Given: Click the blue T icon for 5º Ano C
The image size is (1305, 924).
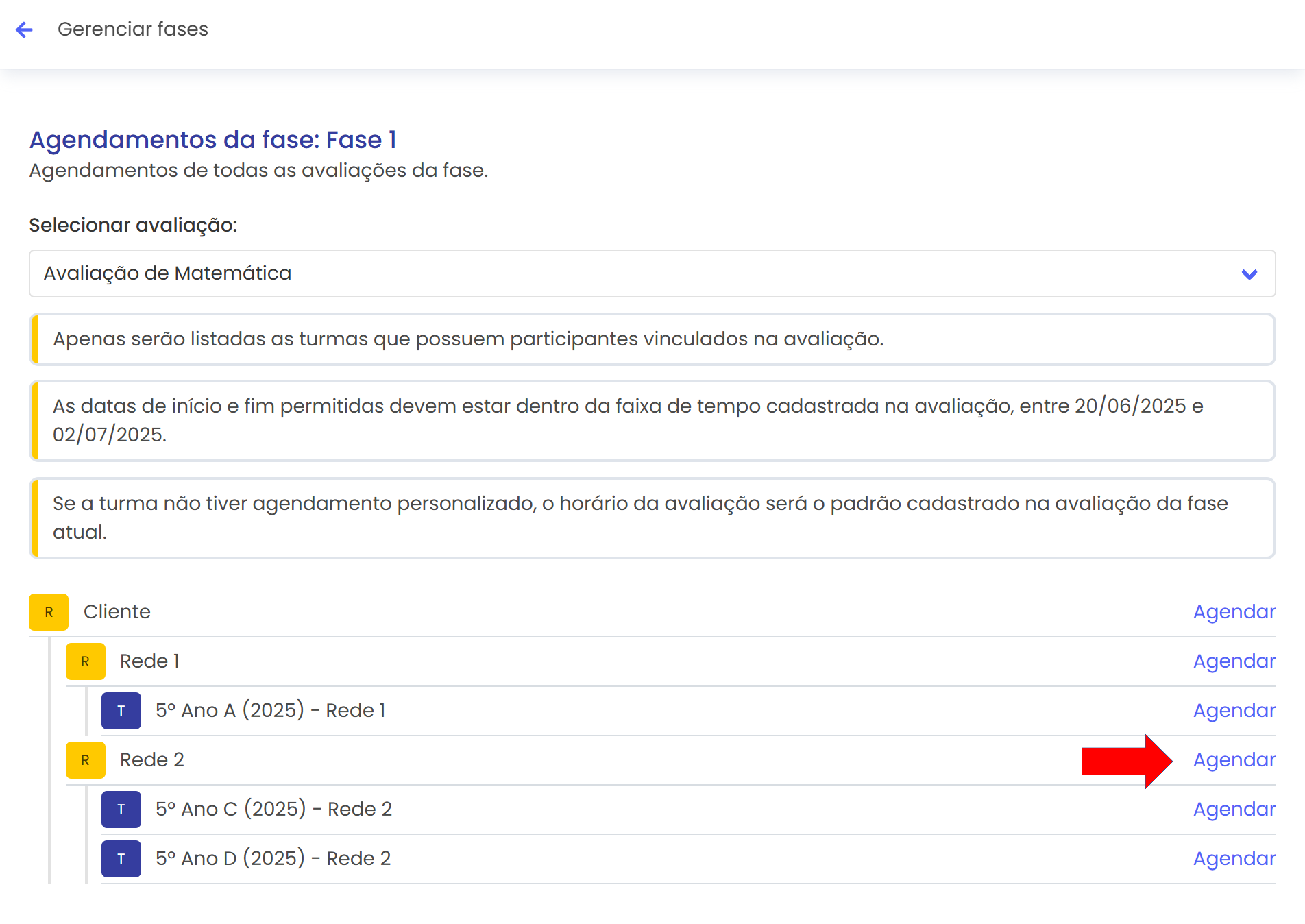Looking at the screenshot, I should pos(121,810).
